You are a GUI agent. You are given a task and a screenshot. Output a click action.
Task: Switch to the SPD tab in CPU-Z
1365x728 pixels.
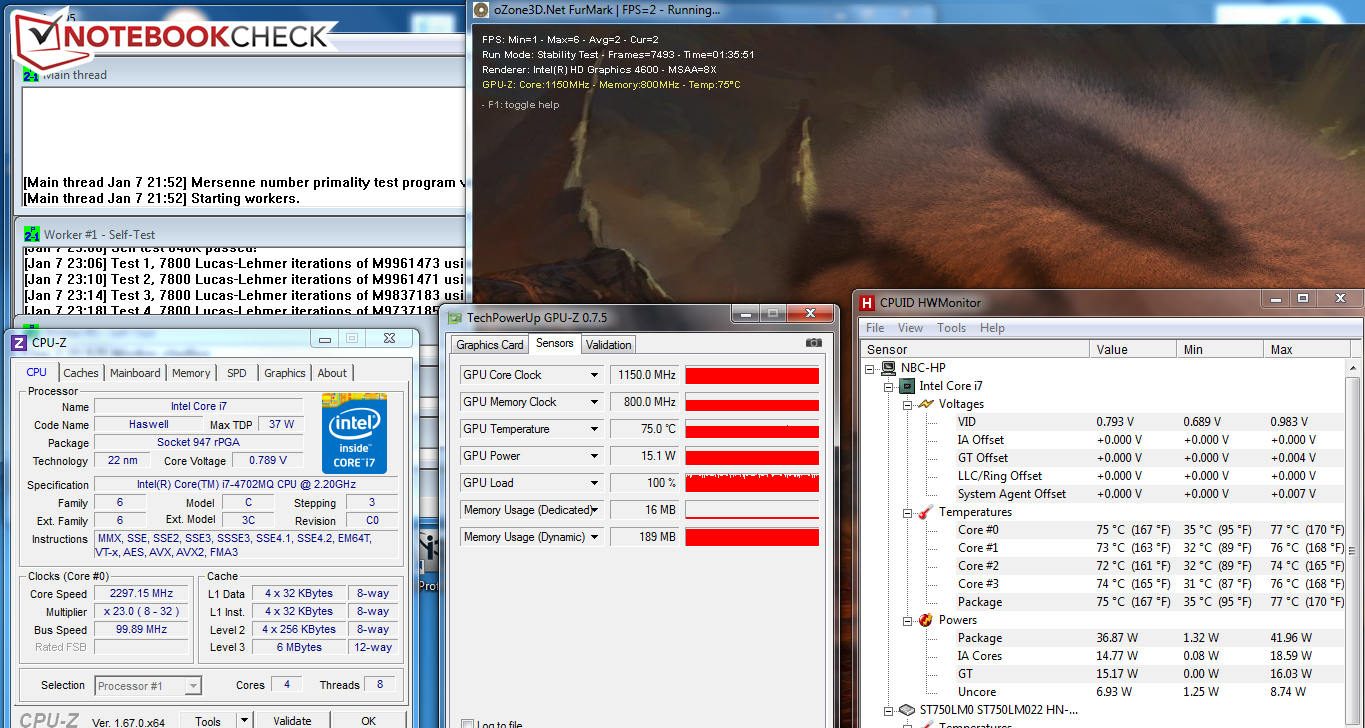point(237,373)
